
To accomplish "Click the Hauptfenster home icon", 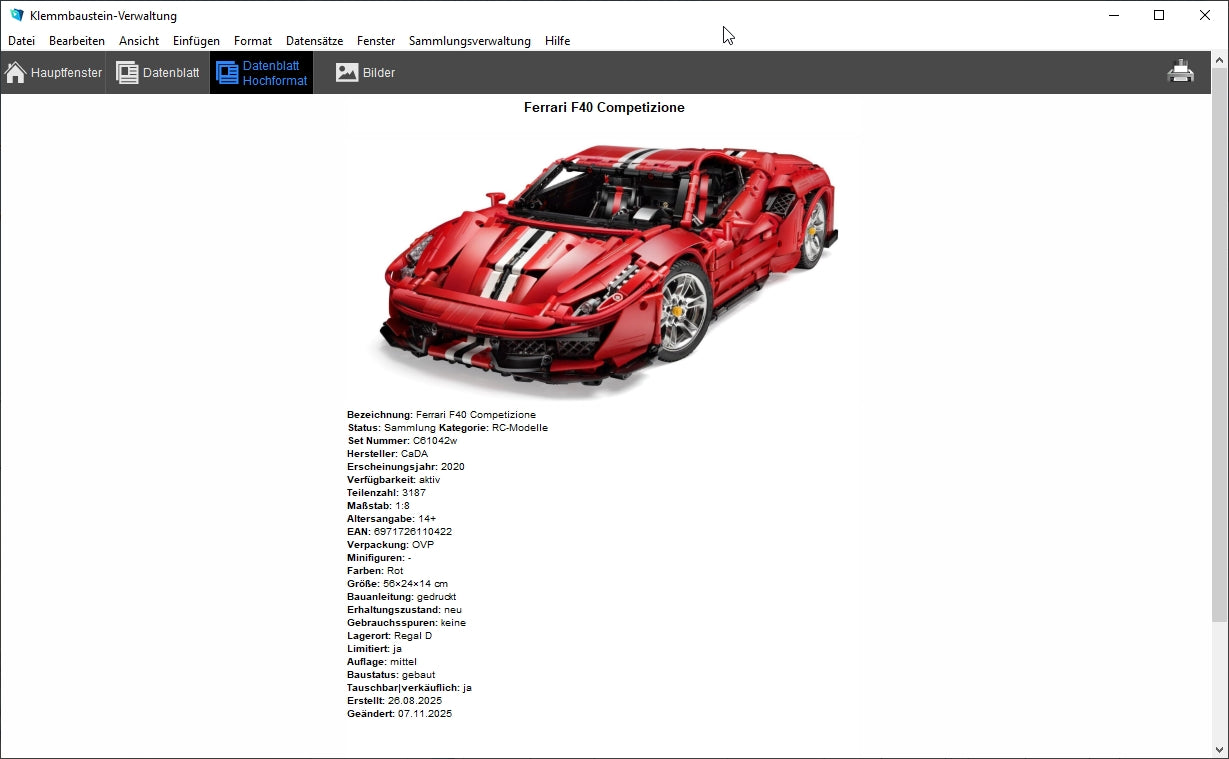I will pos(16,73).
